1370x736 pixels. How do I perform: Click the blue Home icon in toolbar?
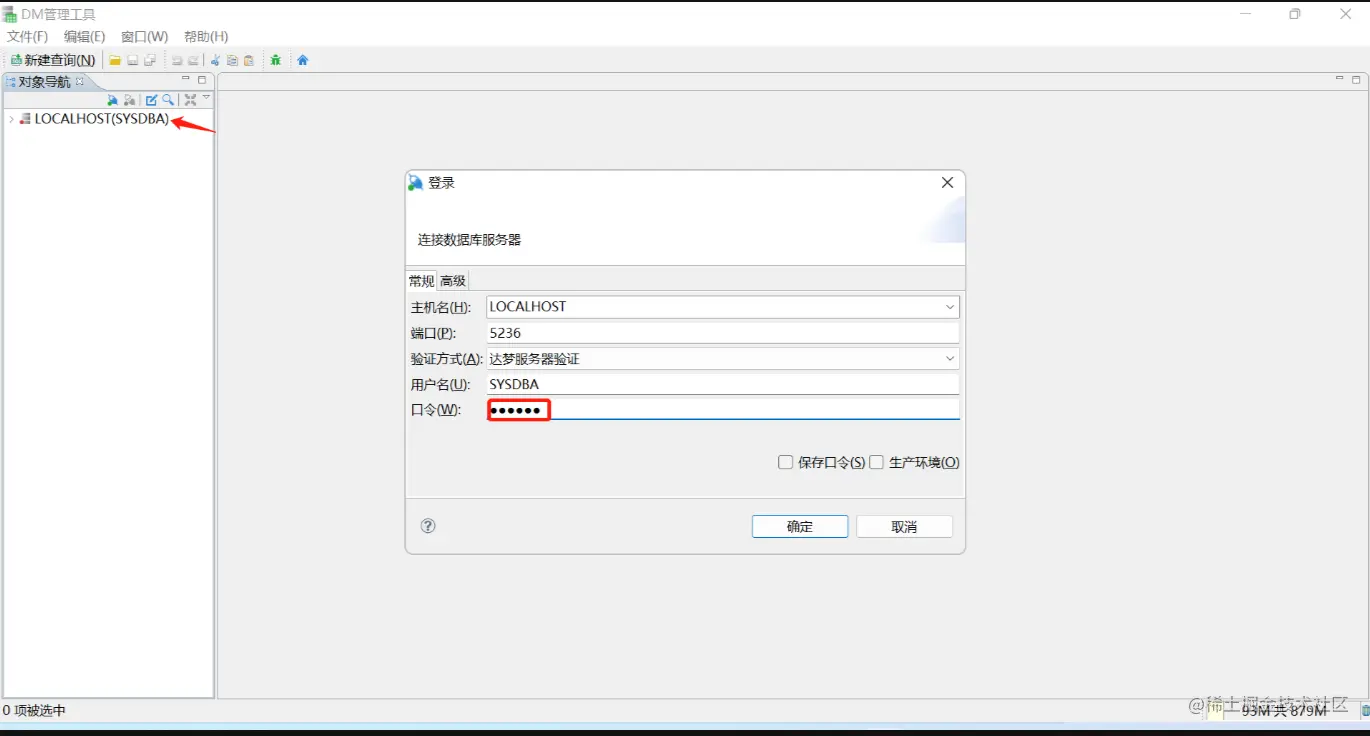point(303,60)
